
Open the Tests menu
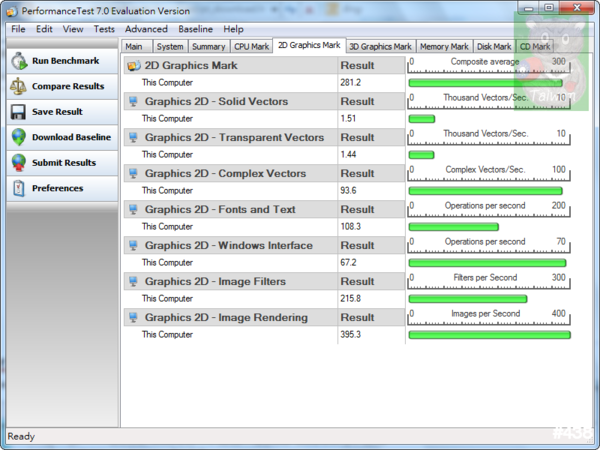tap(104, 29)
